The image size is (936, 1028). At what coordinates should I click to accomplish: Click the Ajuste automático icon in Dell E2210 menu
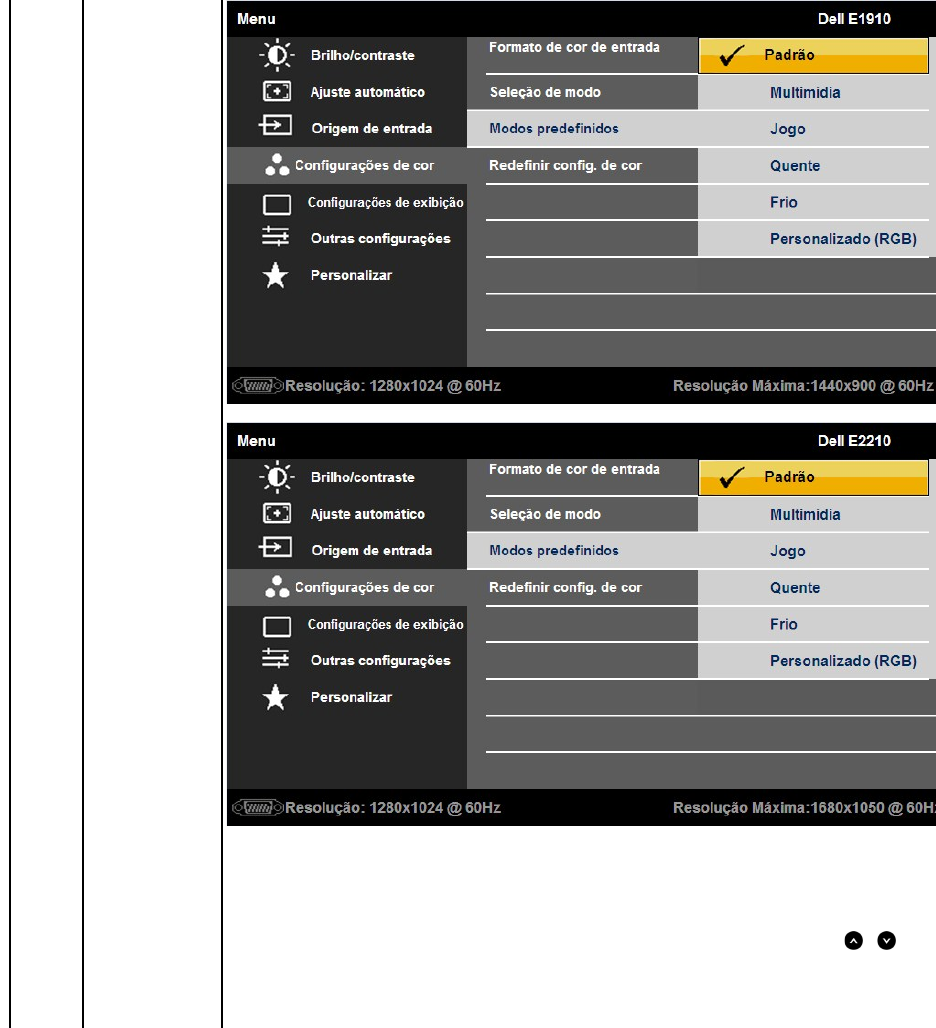[x=277, y=513]
